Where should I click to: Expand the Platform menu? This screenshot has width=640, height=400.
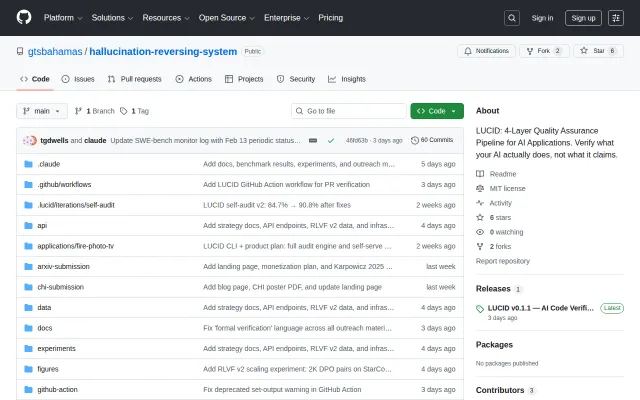[63, 18]
